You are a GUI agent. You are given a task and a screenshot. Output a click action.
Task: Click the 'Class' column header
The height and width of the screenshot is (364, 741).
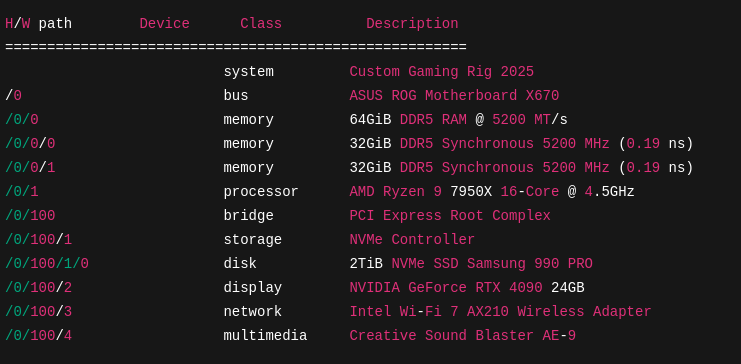(261, 24)
